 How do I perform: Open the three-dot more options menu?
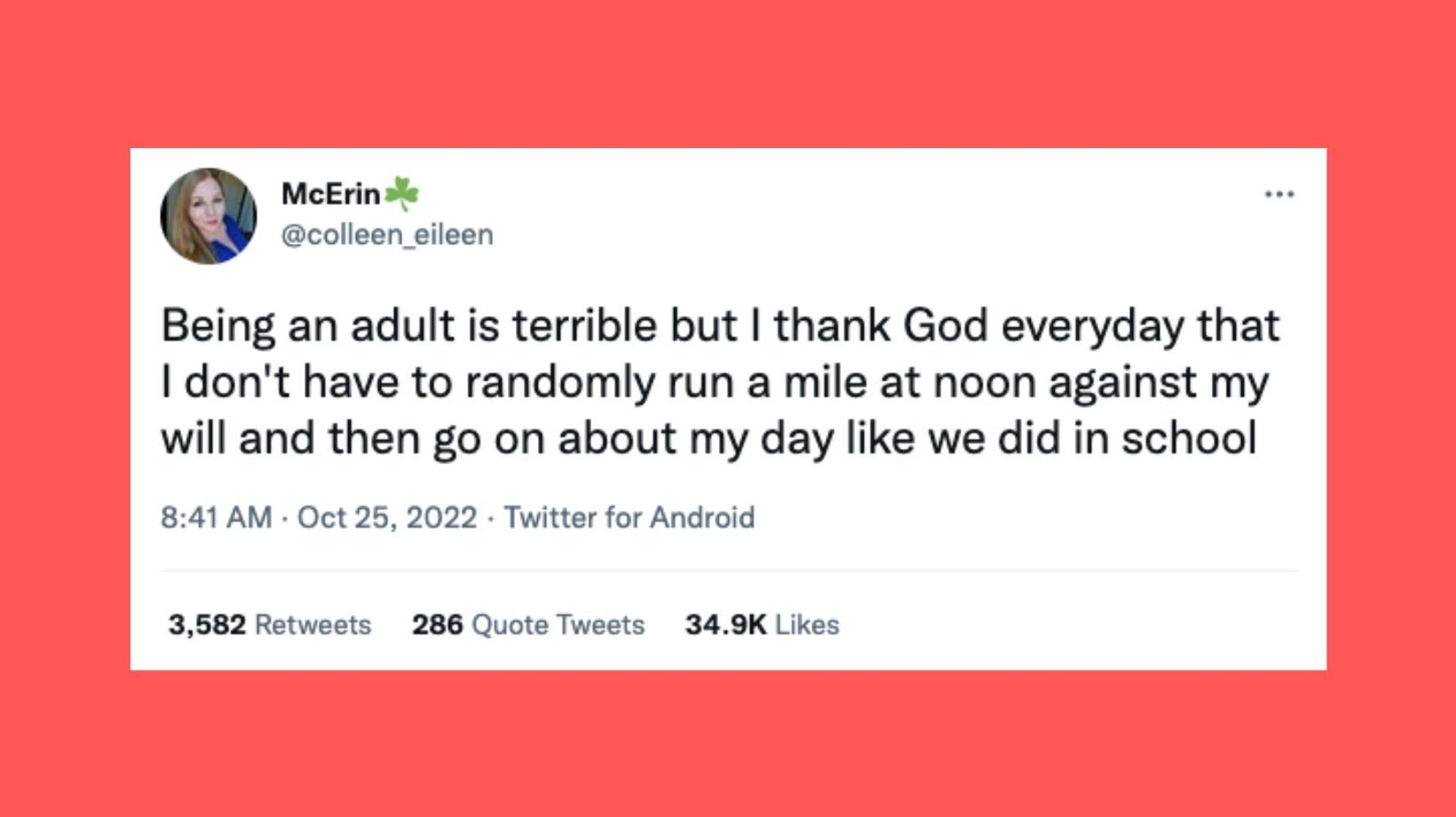point(1278,194)
